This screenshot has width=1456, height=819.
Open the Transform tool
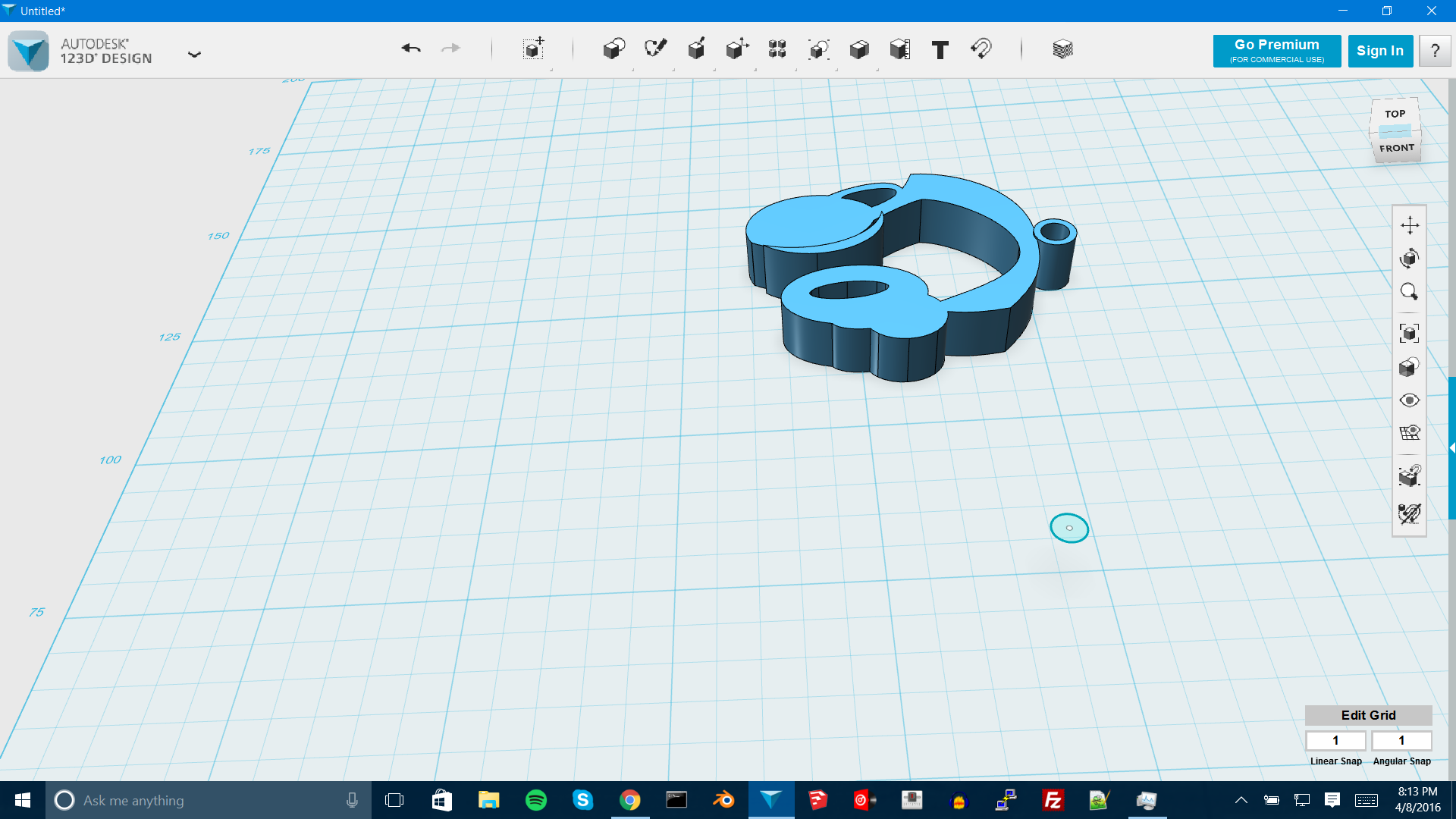tap(534, 49)
